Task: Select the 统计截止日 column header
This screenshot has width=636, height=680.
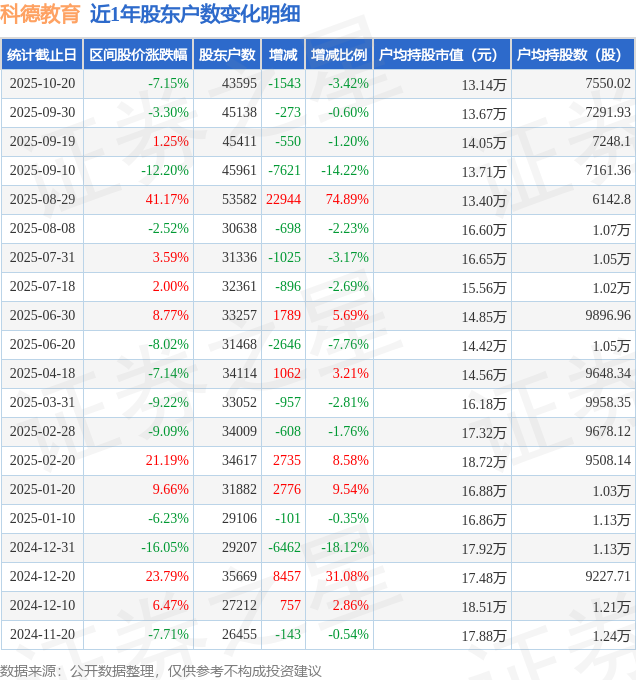Action: [x=41, y=55]
